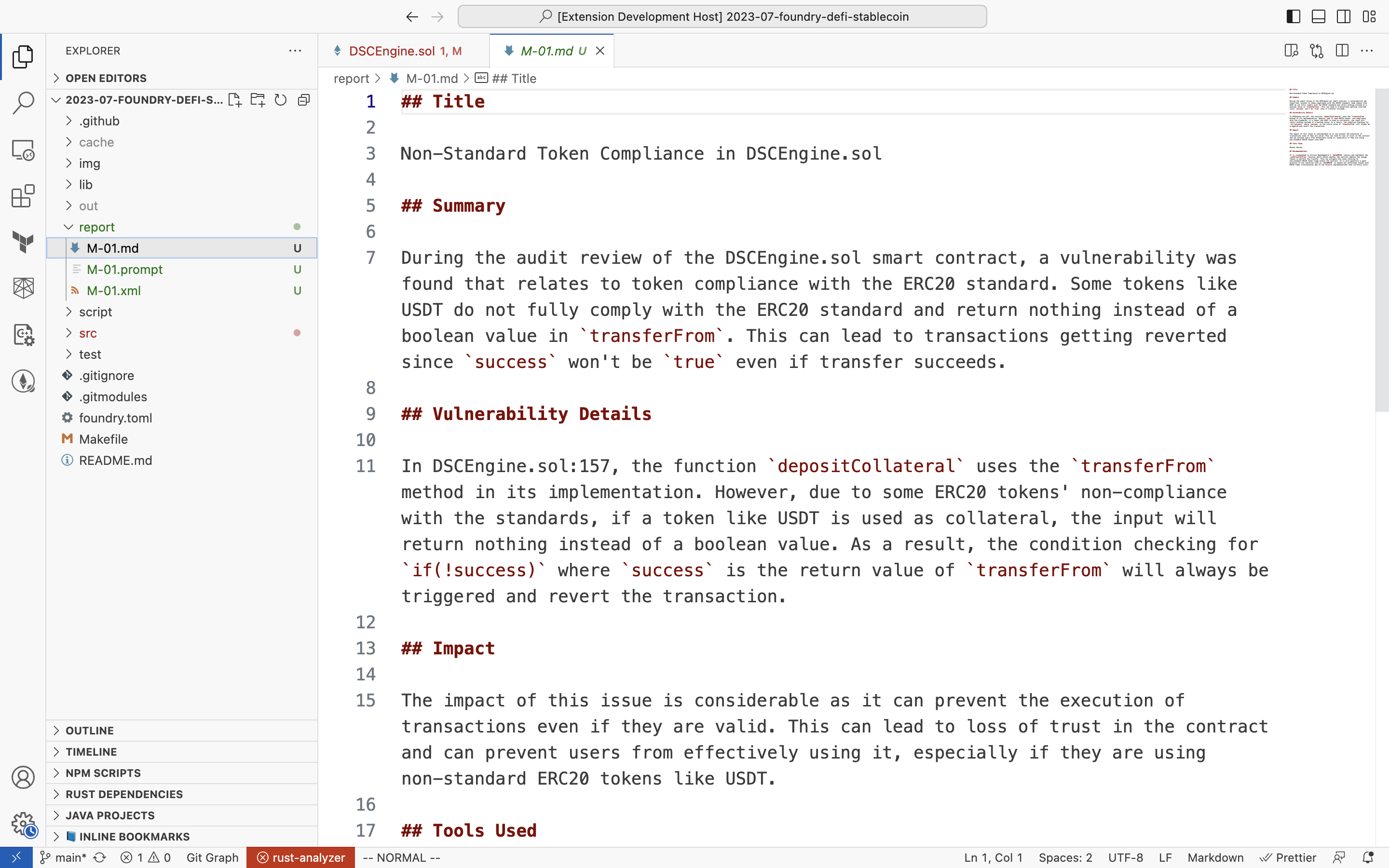Switch to the DSCEngine.sol tab
The width and height of the screenshot is (1389, 868).
[x=392, y=51]
